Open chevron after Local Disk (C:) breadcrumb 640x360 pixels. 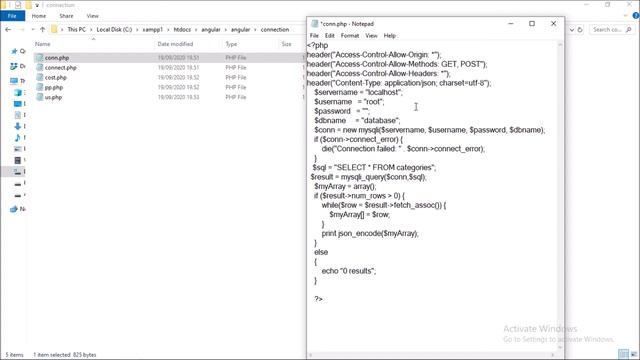point(137,29)
